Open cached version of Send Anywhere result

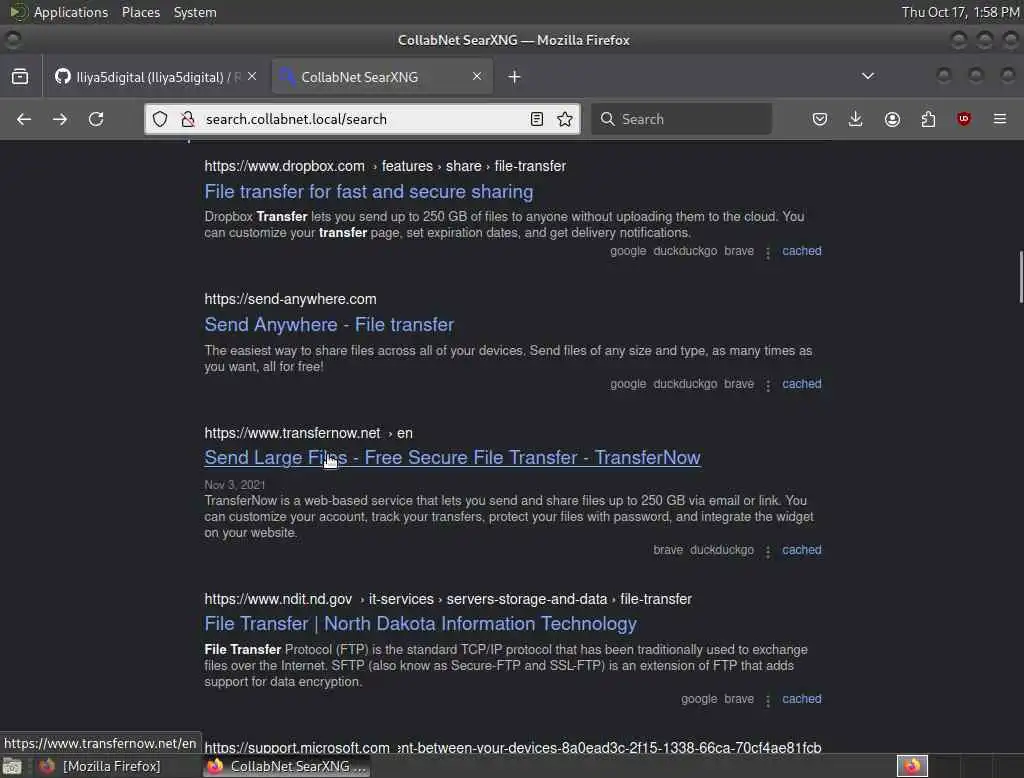[x=802, y=384]
